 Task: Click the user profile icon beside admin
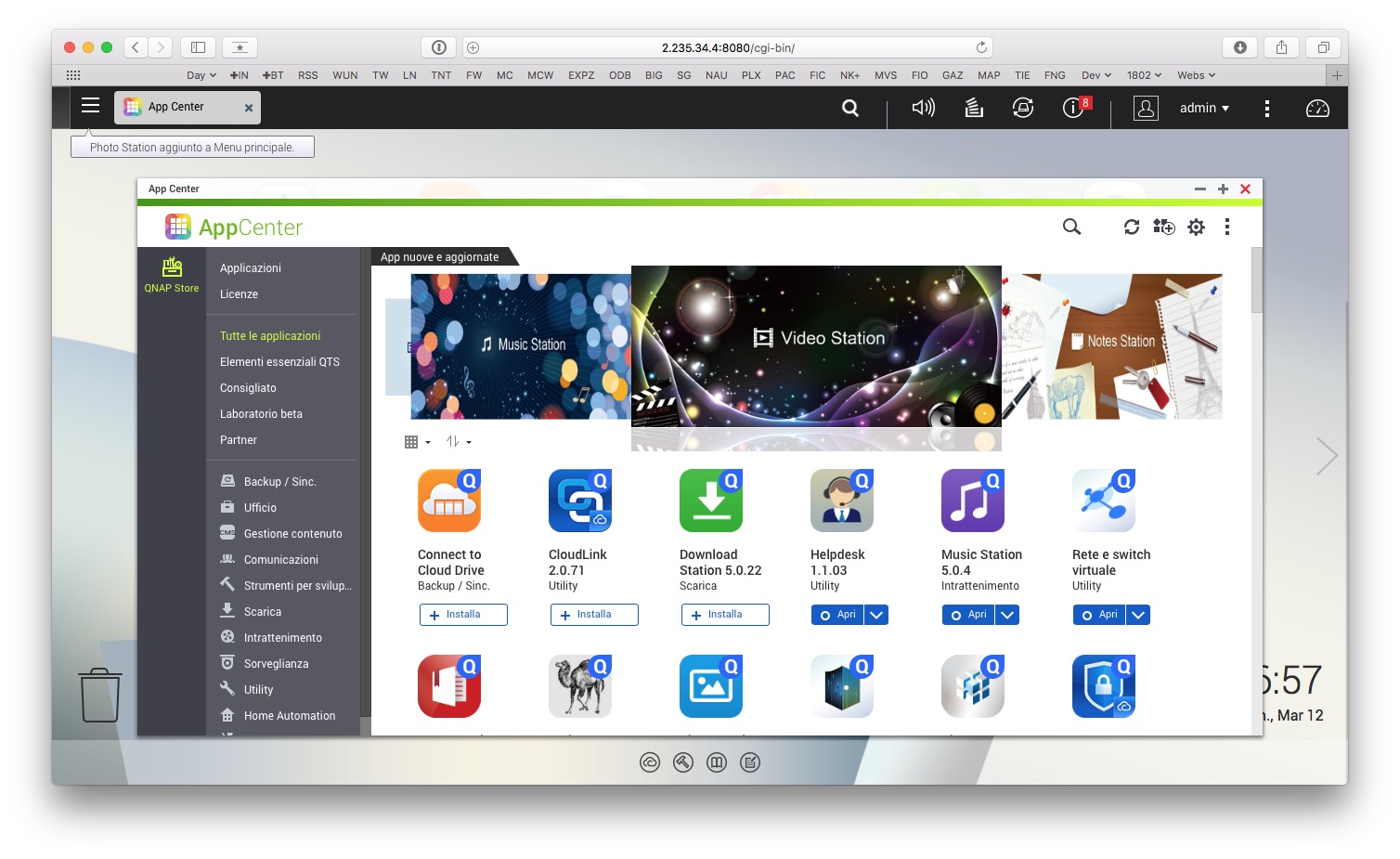coord(1147,108)
